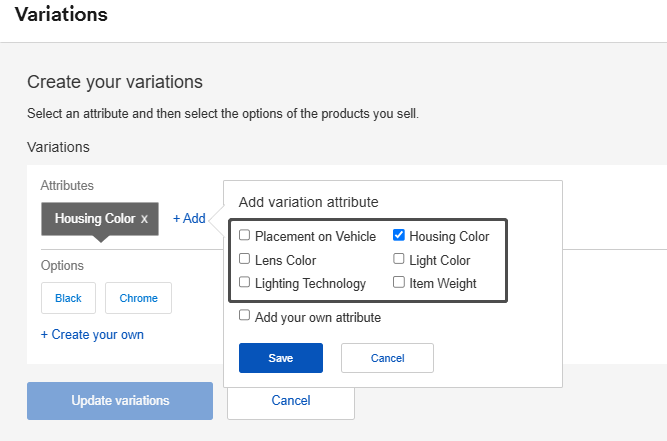Check the Placement on Vehicle checkbox
Image resolution: width=667 pixels, height=441 pixels.
pyautogui.click(x=245, y=236)
